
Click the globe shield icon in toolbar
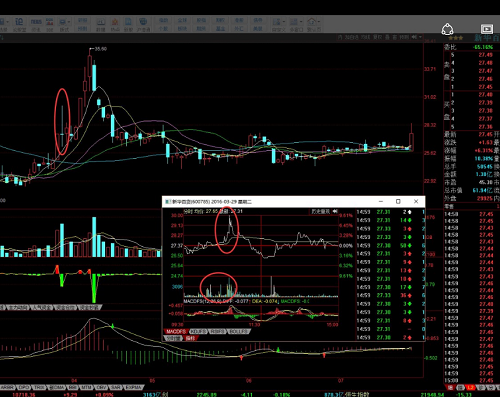click(143, 22)
